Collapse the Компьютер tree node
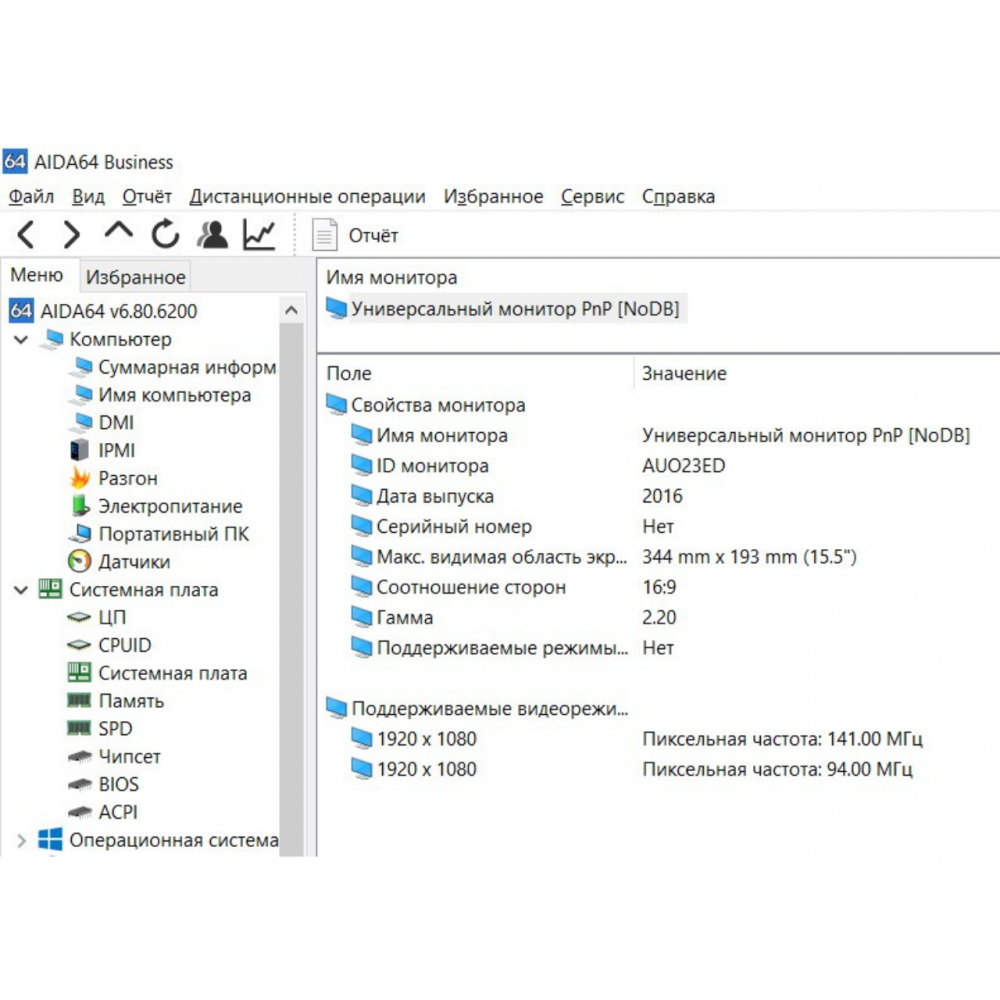 tap(21, 339)
